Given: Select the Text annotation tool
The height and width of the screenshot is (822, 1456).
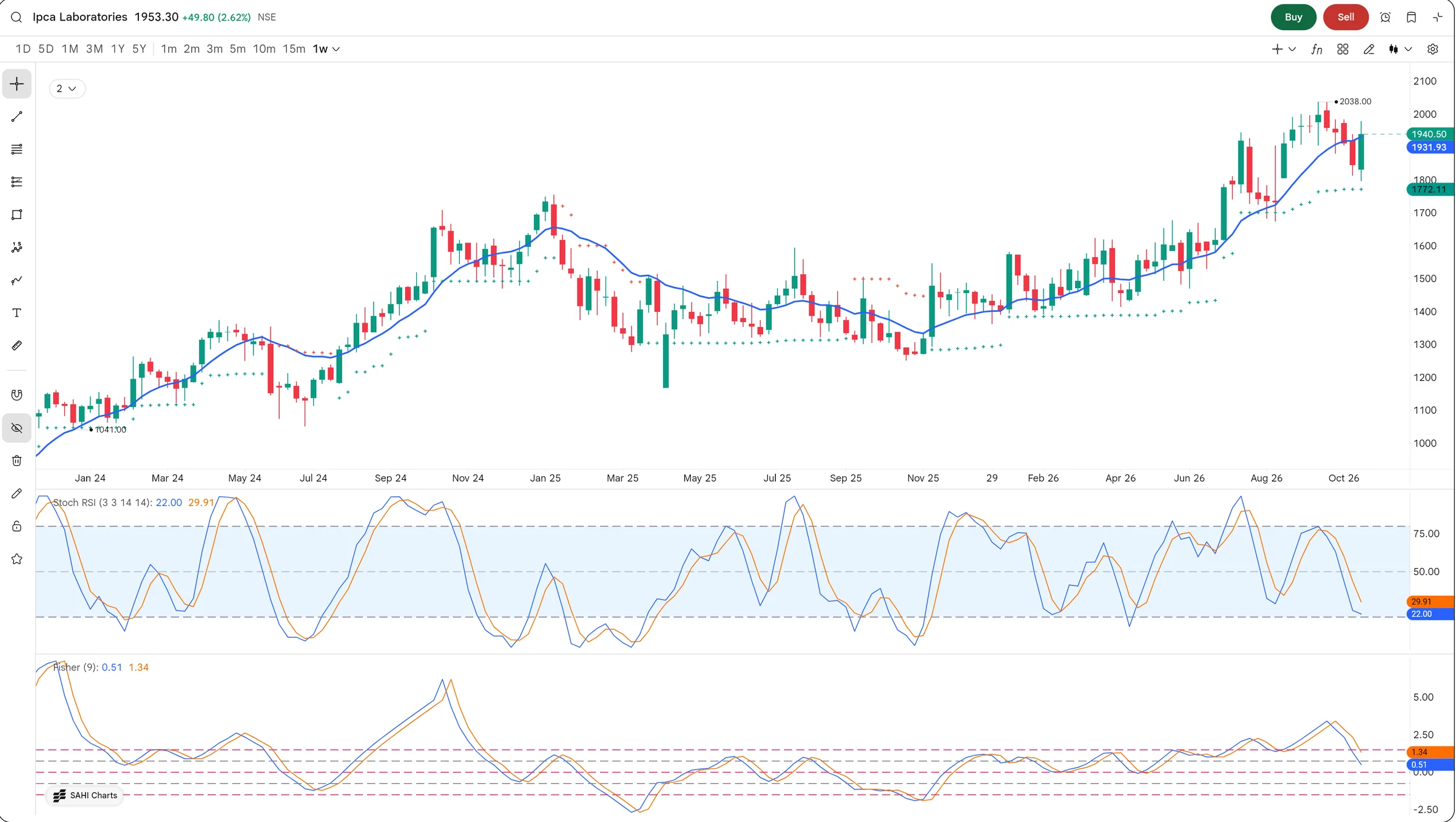Looking at the screenshot, I should (x=17, y=313).
